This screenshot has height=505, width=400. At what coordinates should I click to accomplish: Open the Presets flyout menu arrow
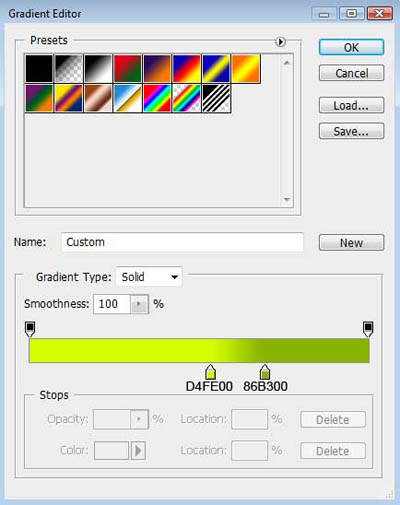click(281, 42)
